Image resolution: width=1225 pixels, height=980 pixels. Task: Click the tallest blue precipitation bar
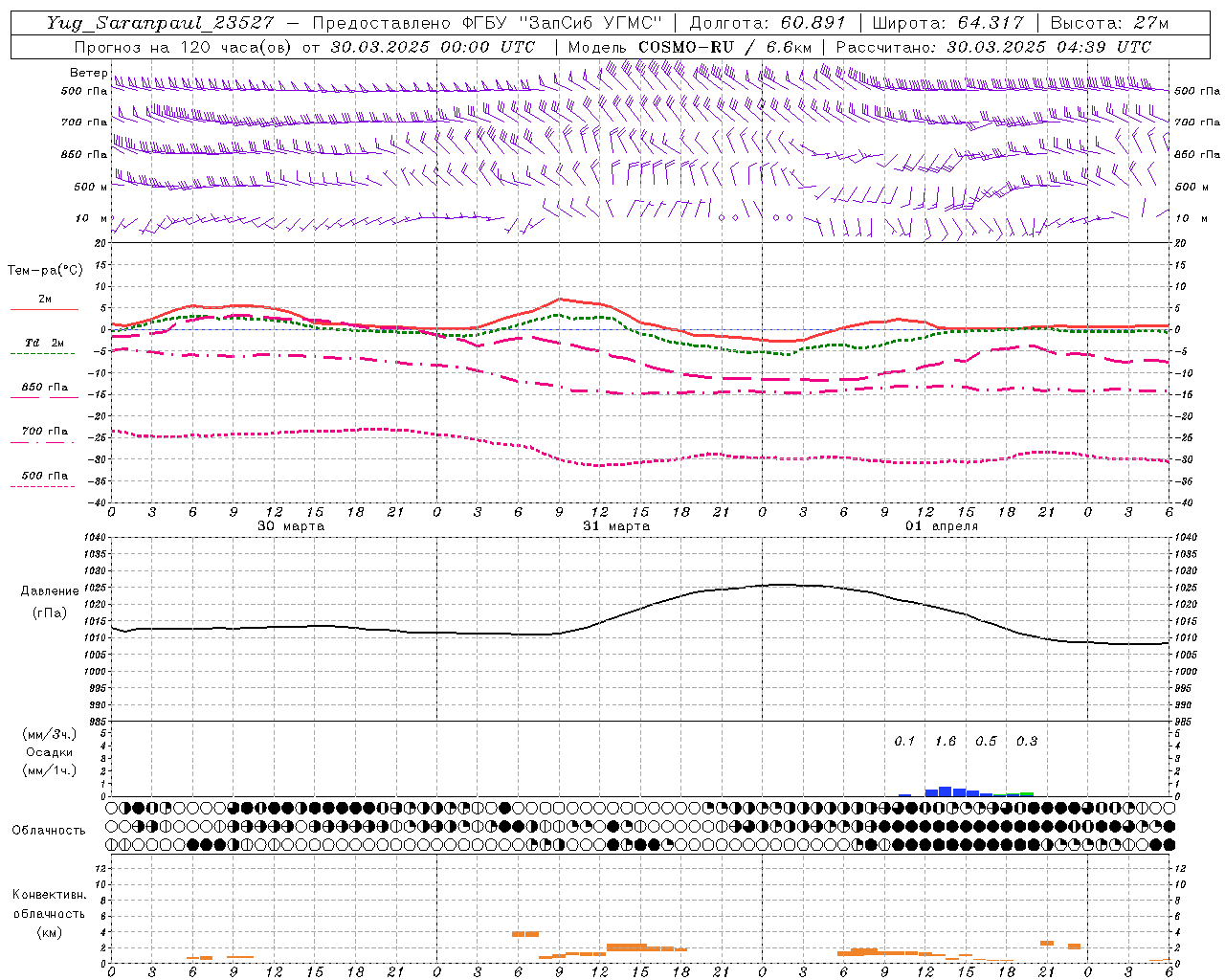tap(946, 791)
